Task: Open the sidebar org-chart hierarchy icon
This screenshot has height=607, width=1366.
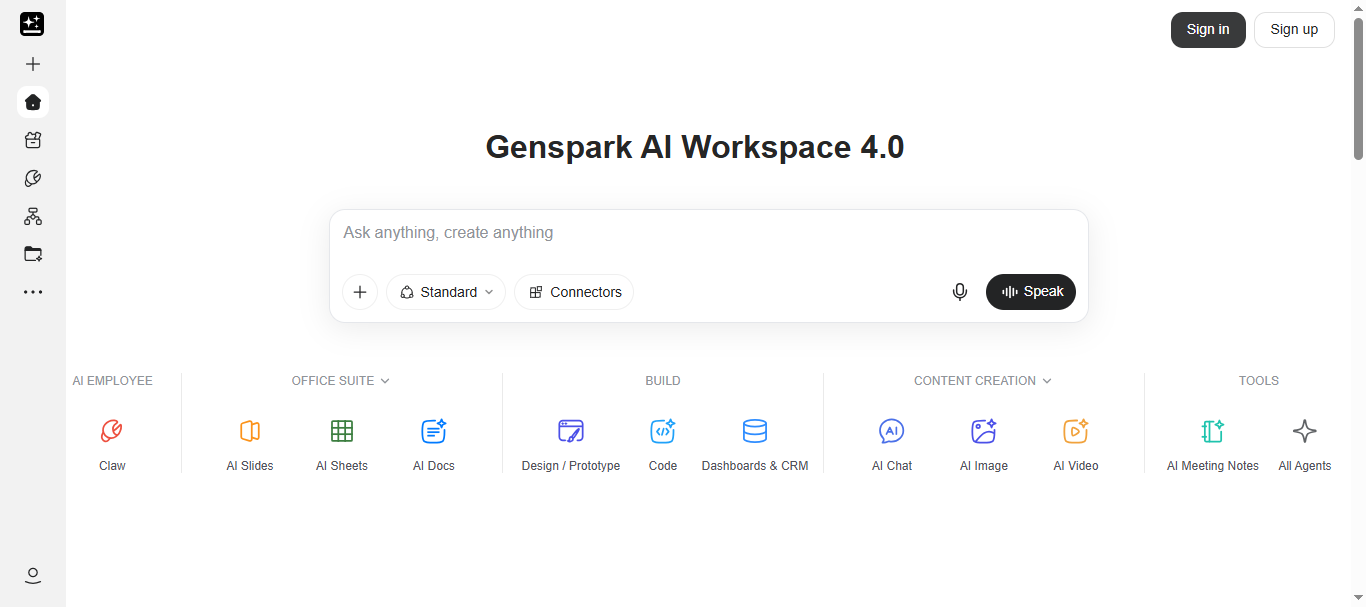Action: point(33,216)
